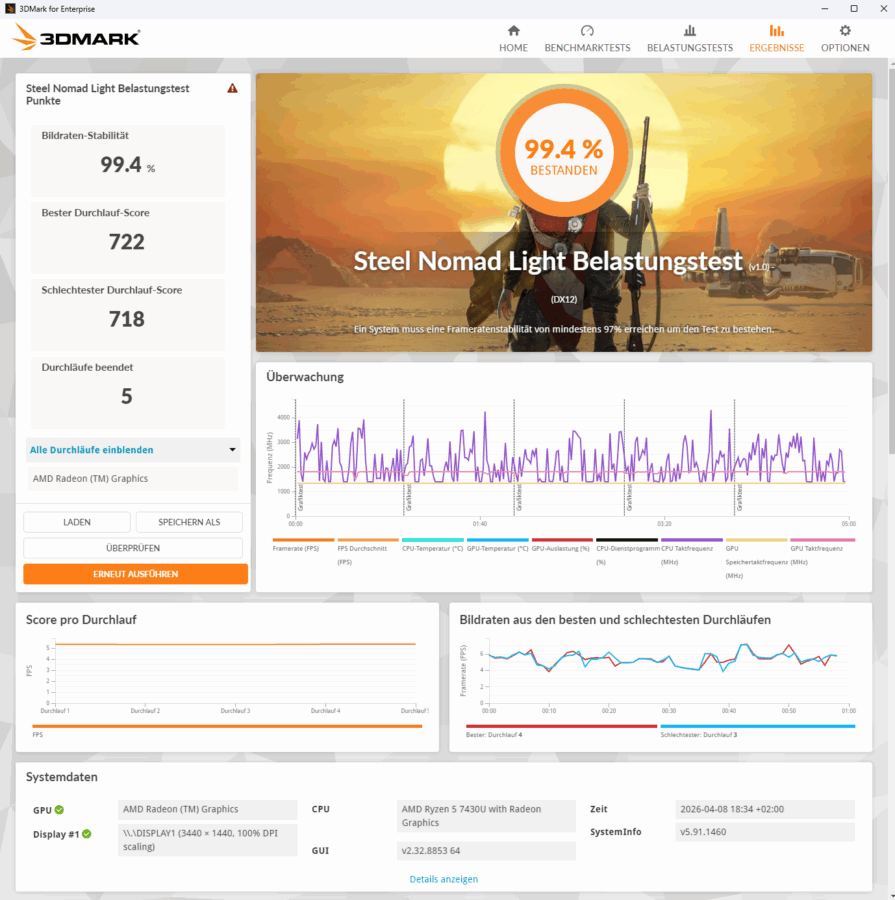
Task: Click the Display #1 value DISPLAY1 3440 × 1440
Action: 207,840
